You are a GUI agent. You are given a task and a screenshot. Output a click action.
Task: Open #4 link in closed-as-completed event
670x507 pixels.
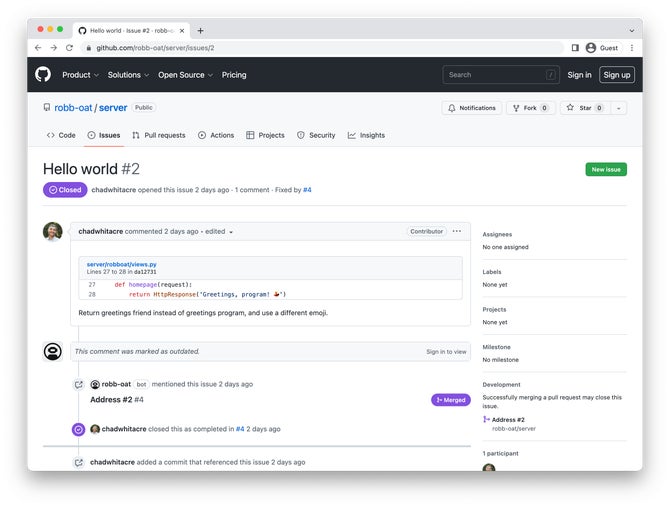tap(240, 429)
